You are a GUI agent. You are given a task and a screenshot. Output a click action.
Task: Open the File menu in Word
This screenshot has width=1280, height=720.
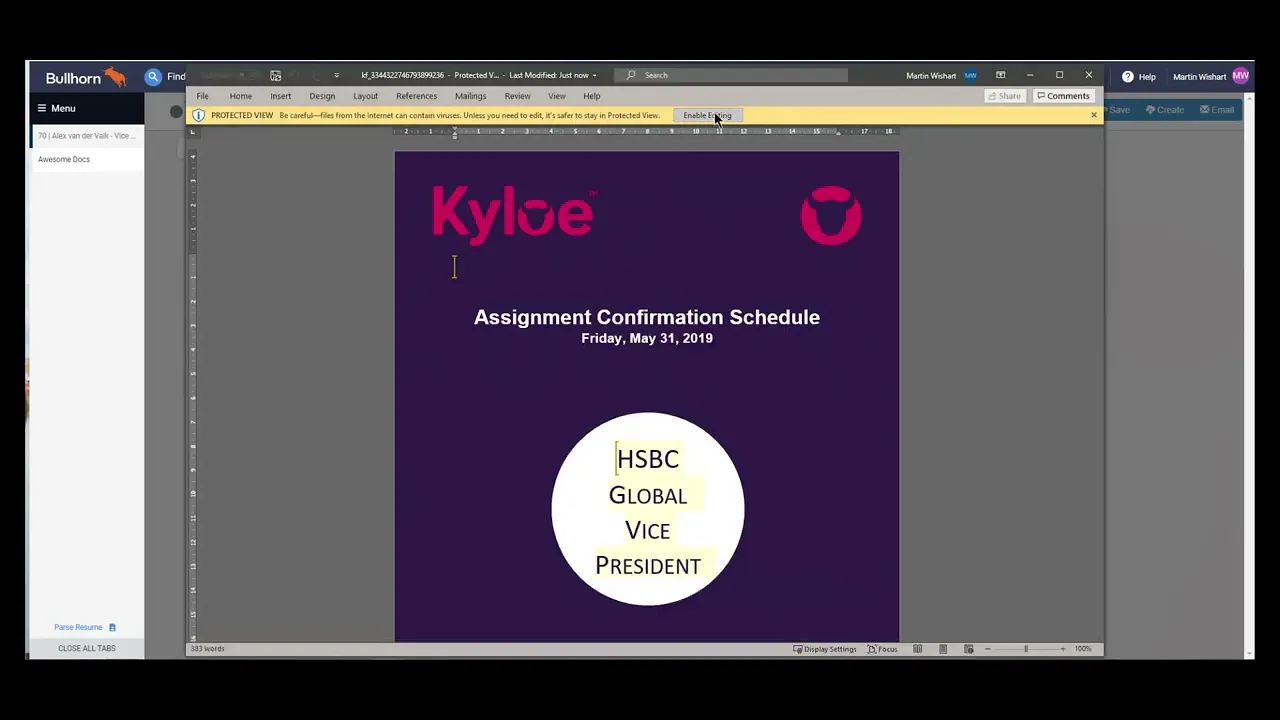[x=202, y=96]
